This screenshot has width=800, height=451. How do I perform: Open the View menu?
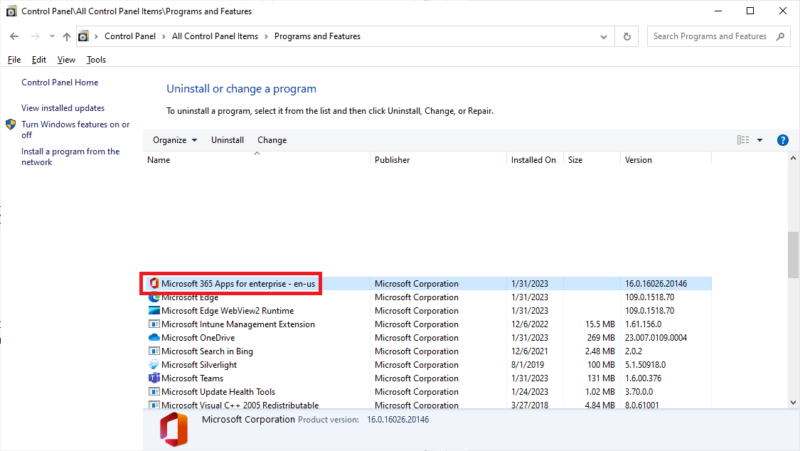[66, 60]
